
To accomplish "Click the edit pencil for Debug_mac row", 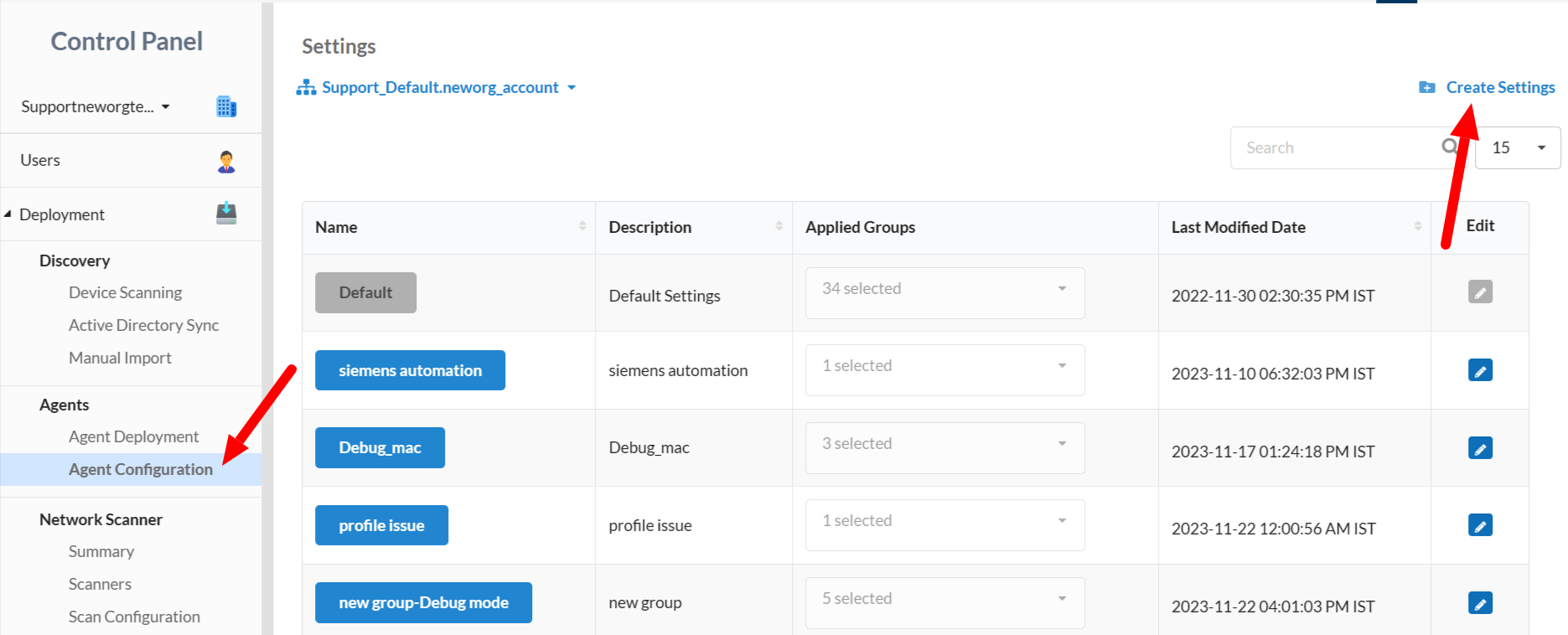I will tap(1480, 448).
